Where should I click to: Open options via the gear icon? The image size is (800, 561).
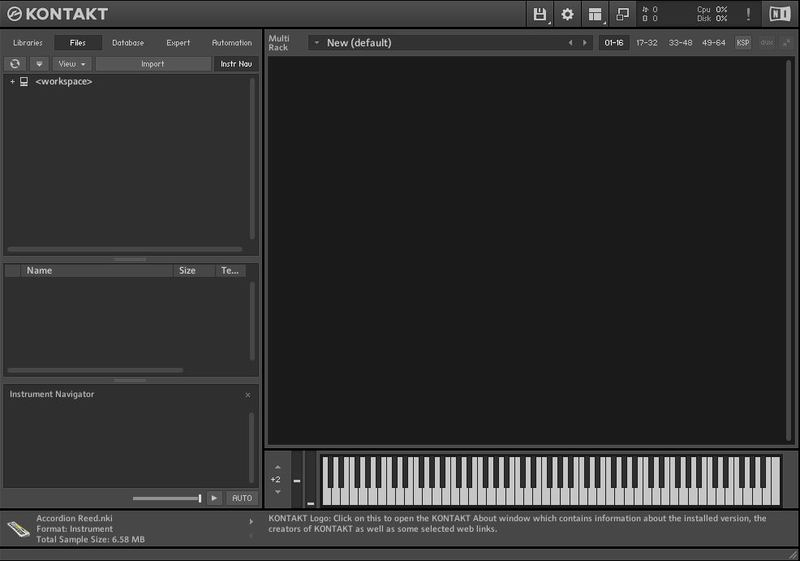tap(568, 14)
